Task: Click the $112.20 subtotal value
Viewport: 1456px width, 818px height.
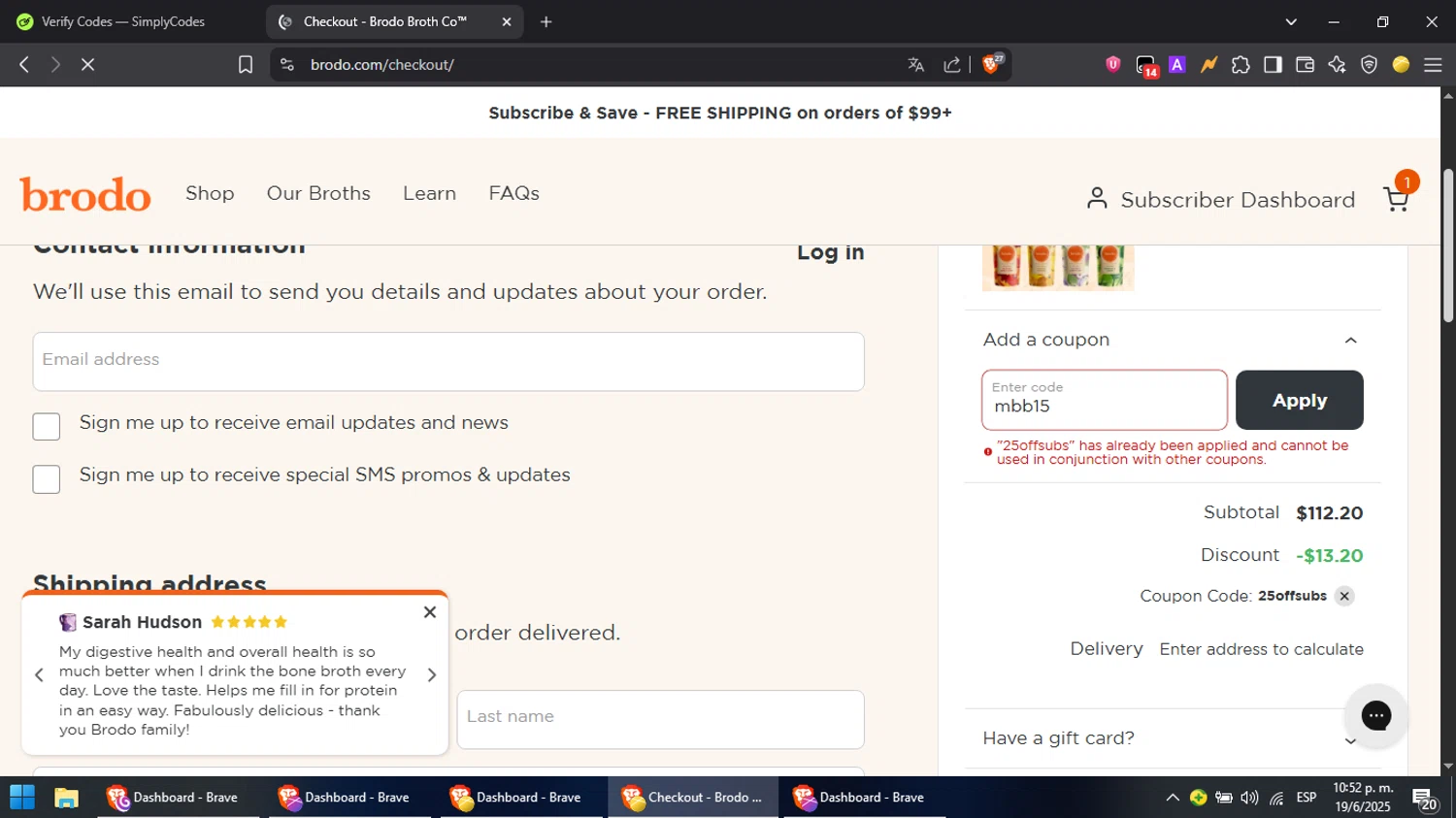Action: 1329,512
